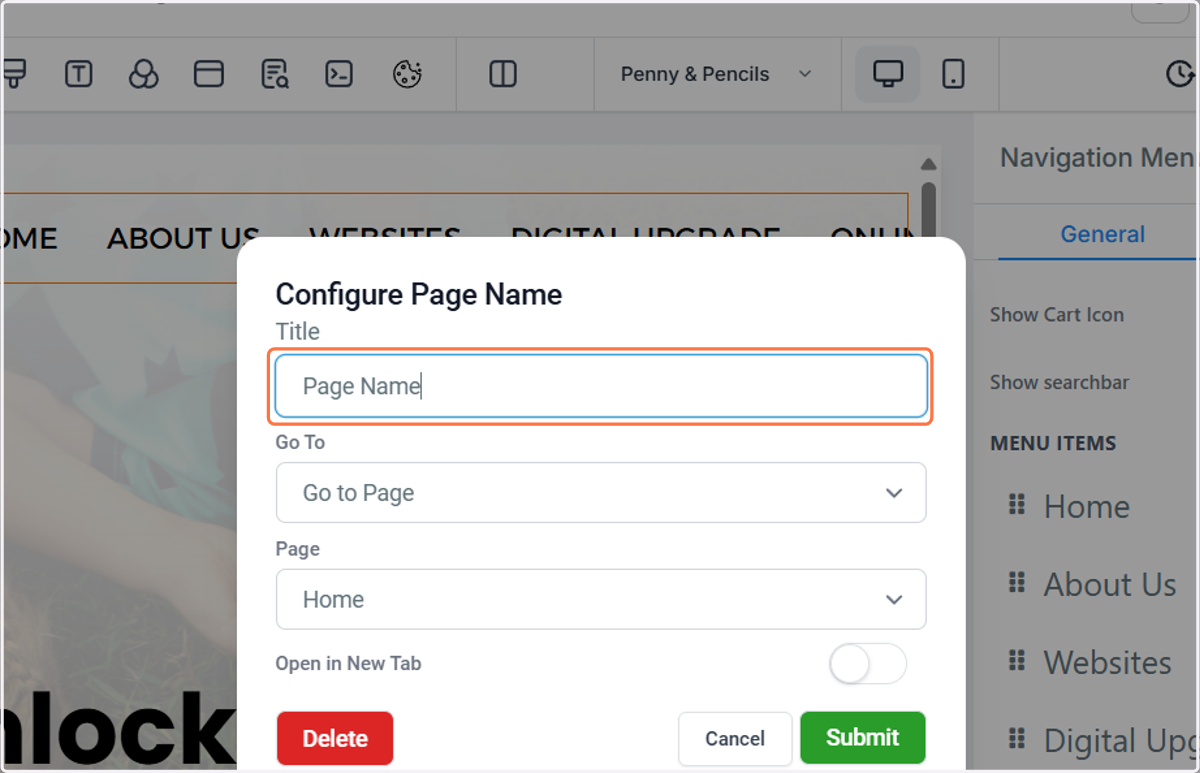
Task: Click ABOUT US in the site navigation
Action: (x=183, y=238)
